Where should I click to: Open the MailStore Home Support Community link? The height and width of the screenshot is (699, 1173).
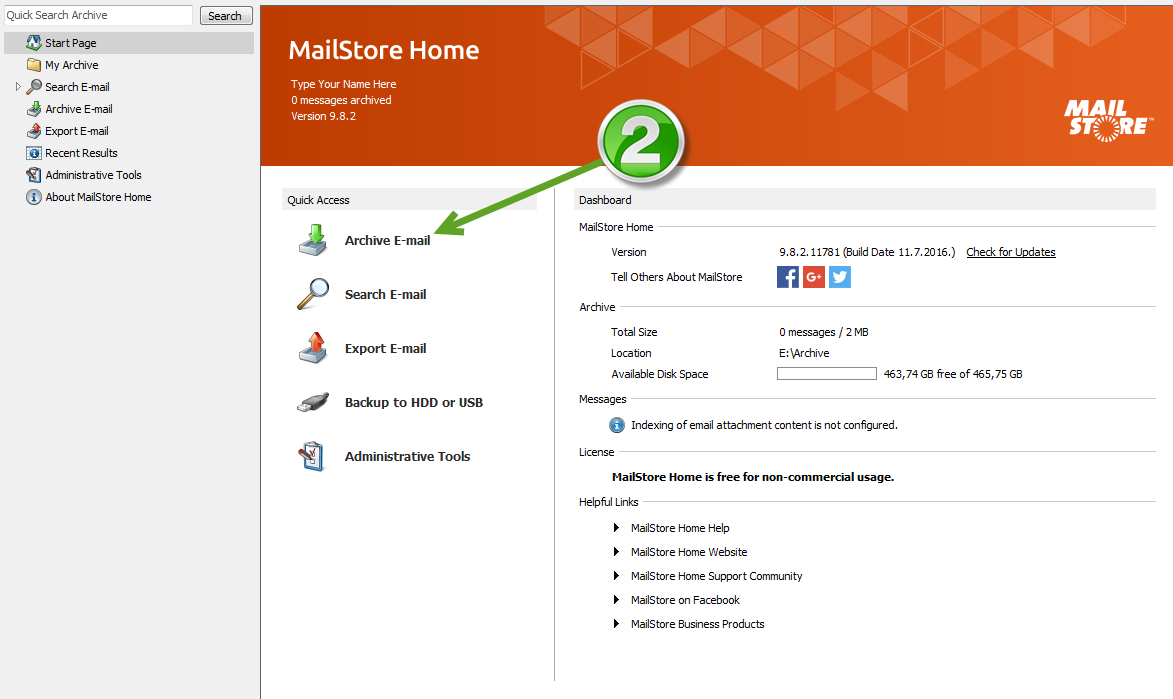point(717,576)
